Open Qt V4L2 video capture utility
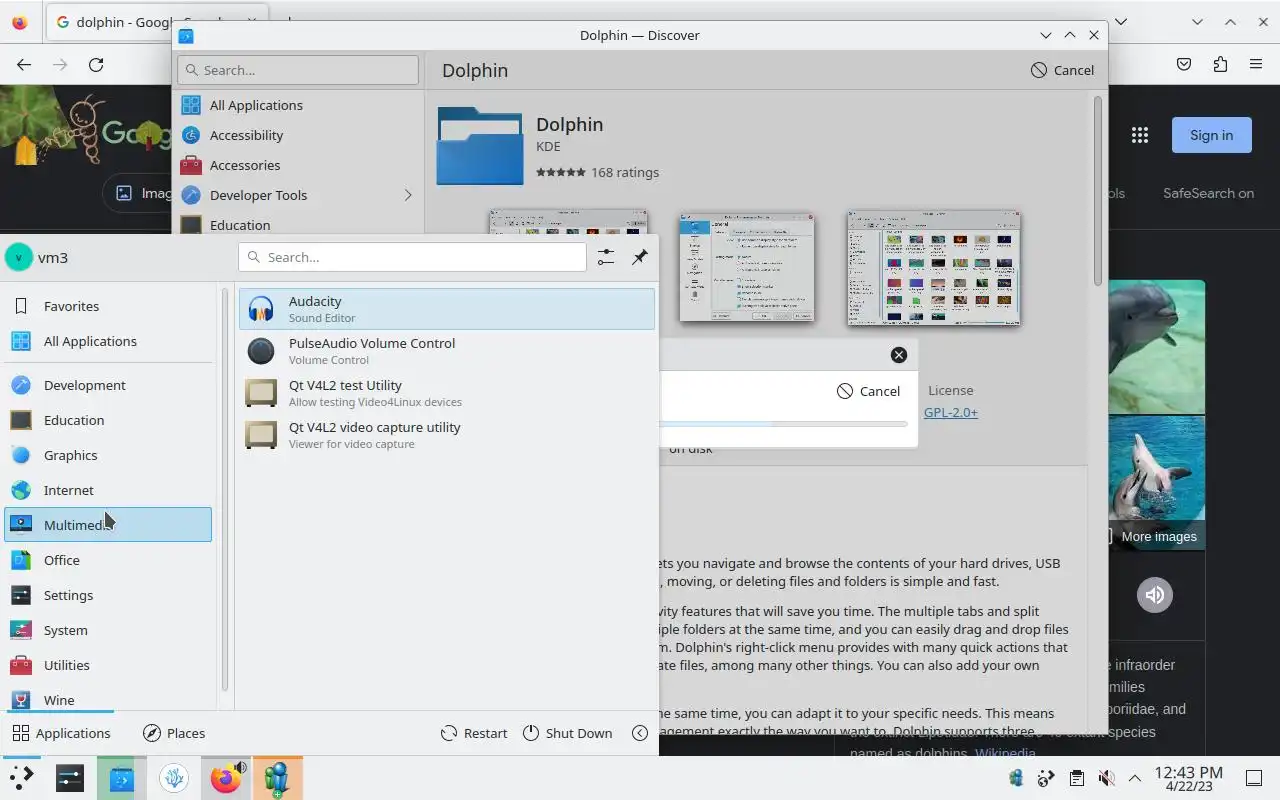Viewport: 1280px width, 800px height. click(x=447, y=435)
